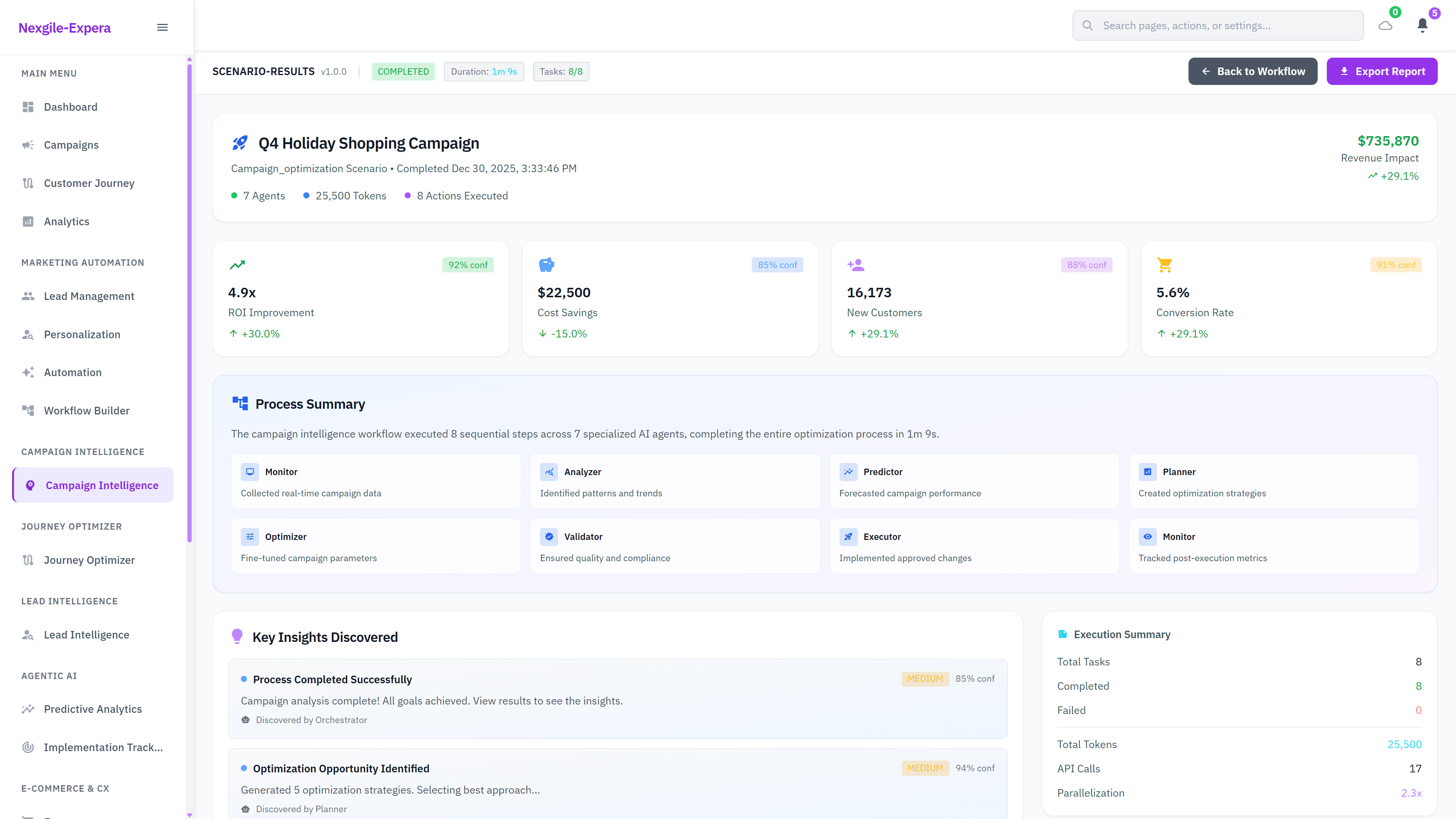The width and height of the screenshot is (1456, 819).
Task: Open the Analytics panel icon
Action: pos(28,221)
